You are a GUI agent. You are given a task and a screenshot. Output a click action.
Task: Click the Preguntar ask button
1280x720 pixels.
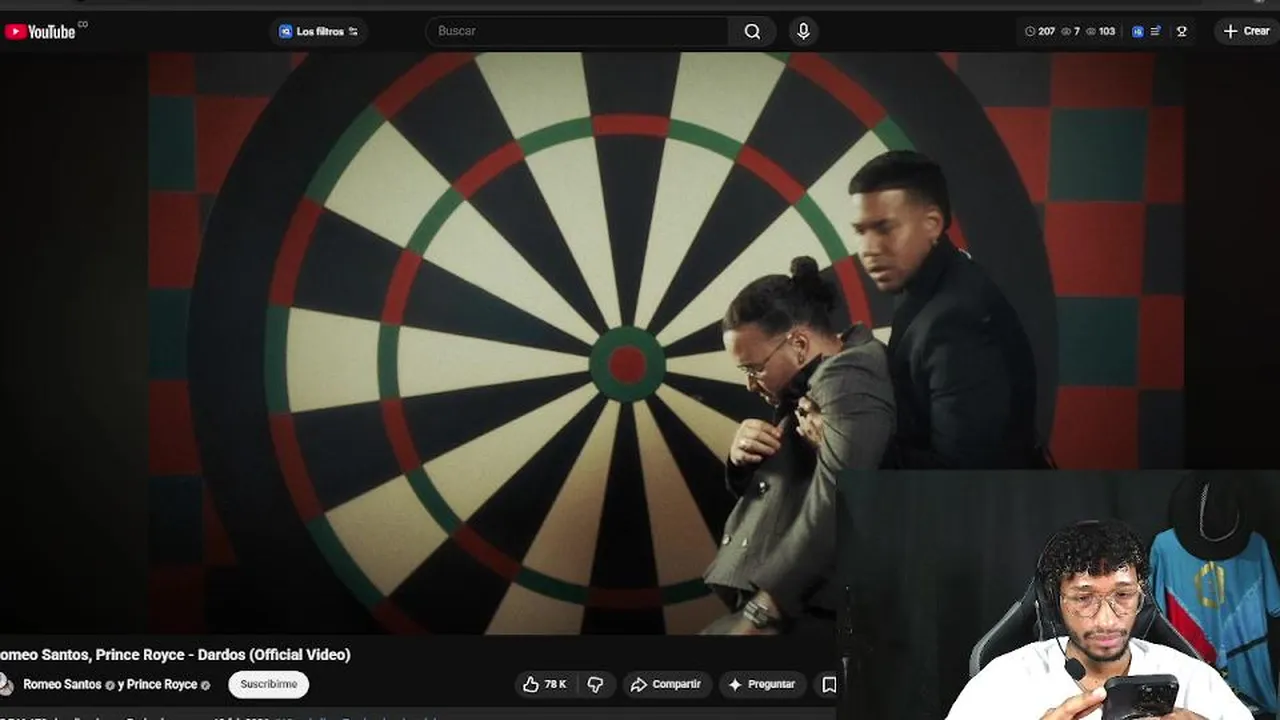762,684
